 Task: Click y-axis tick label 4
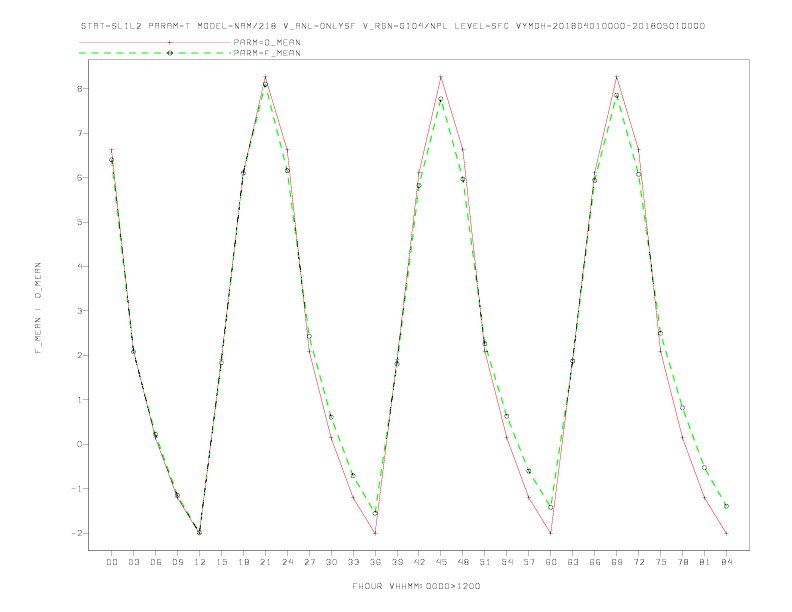click(x=80, y=267)
